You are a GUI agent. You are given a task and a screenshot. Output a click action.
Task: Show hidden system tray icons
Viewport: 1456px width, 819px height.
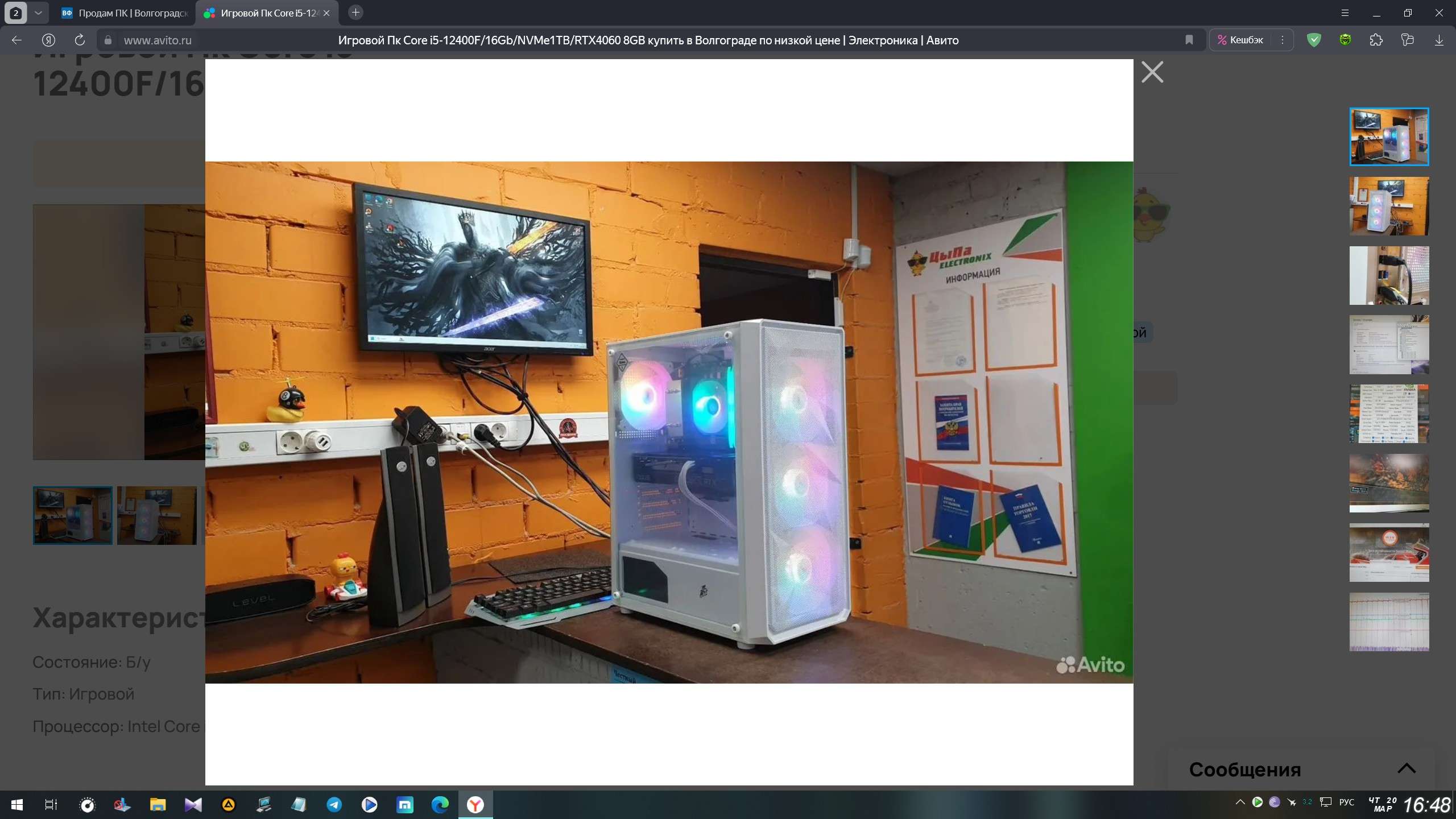point(1240,802)
